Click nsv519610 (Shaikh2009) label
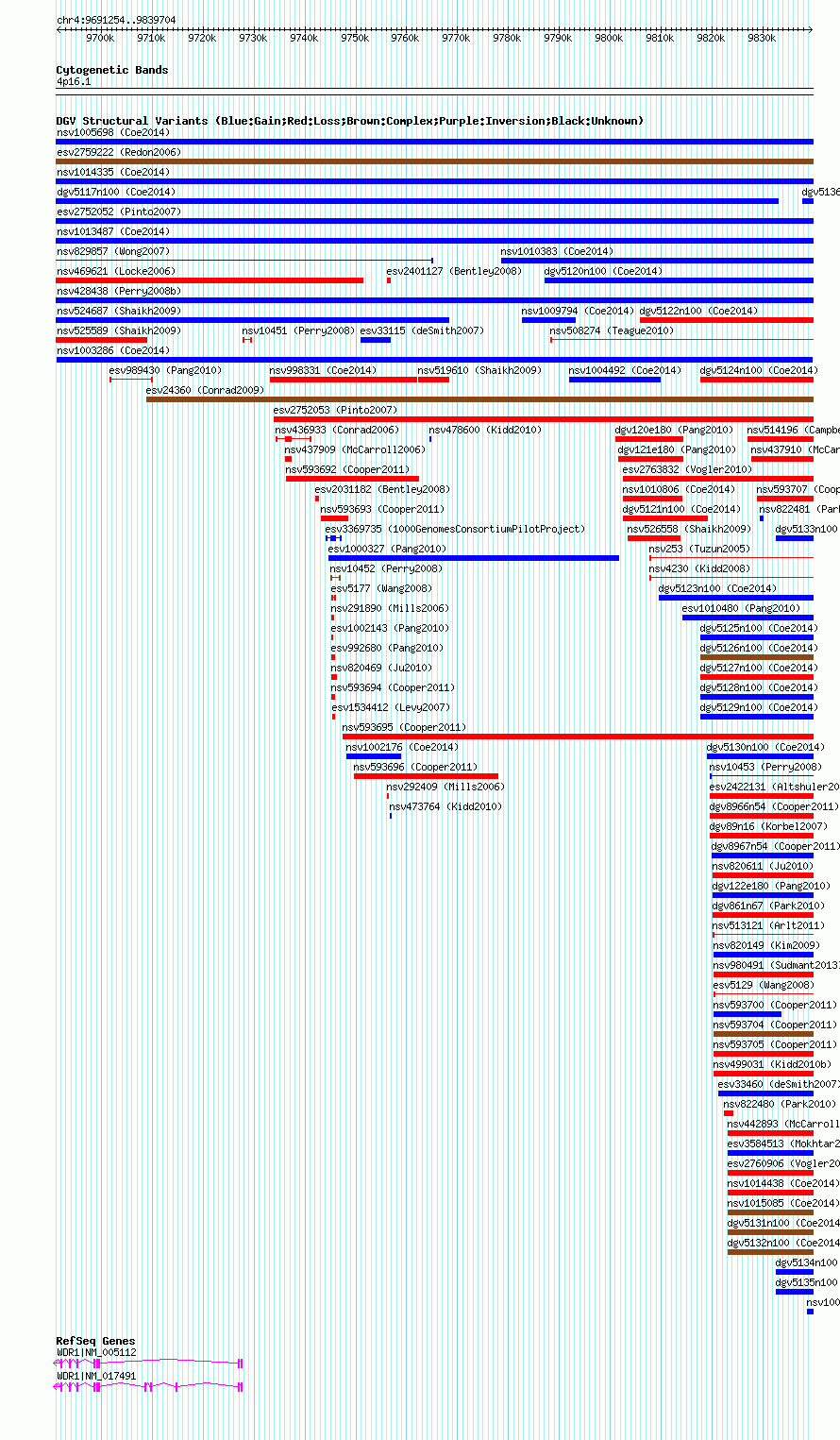 tap(480, 370)
